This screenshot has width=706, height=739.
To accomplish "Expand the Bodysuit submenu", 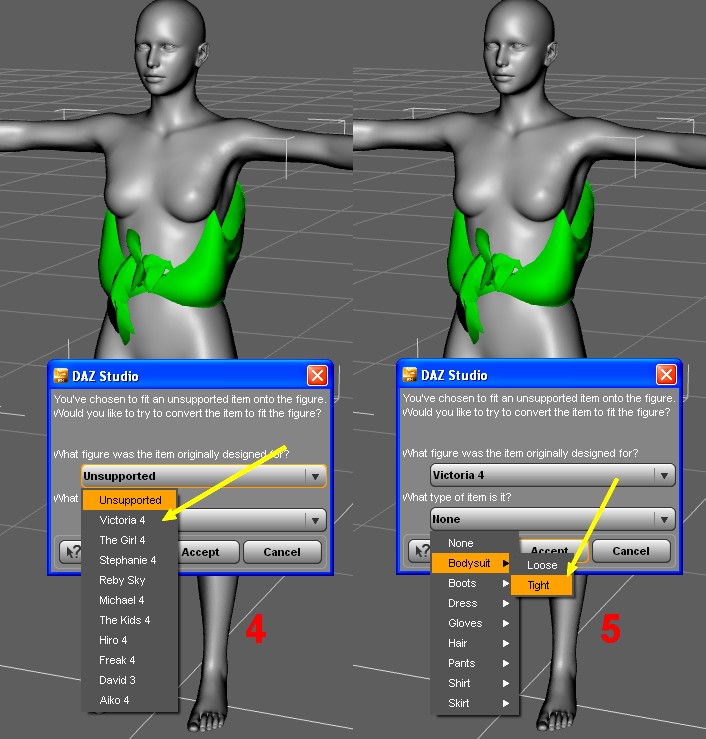I will [x=471, y=563].
